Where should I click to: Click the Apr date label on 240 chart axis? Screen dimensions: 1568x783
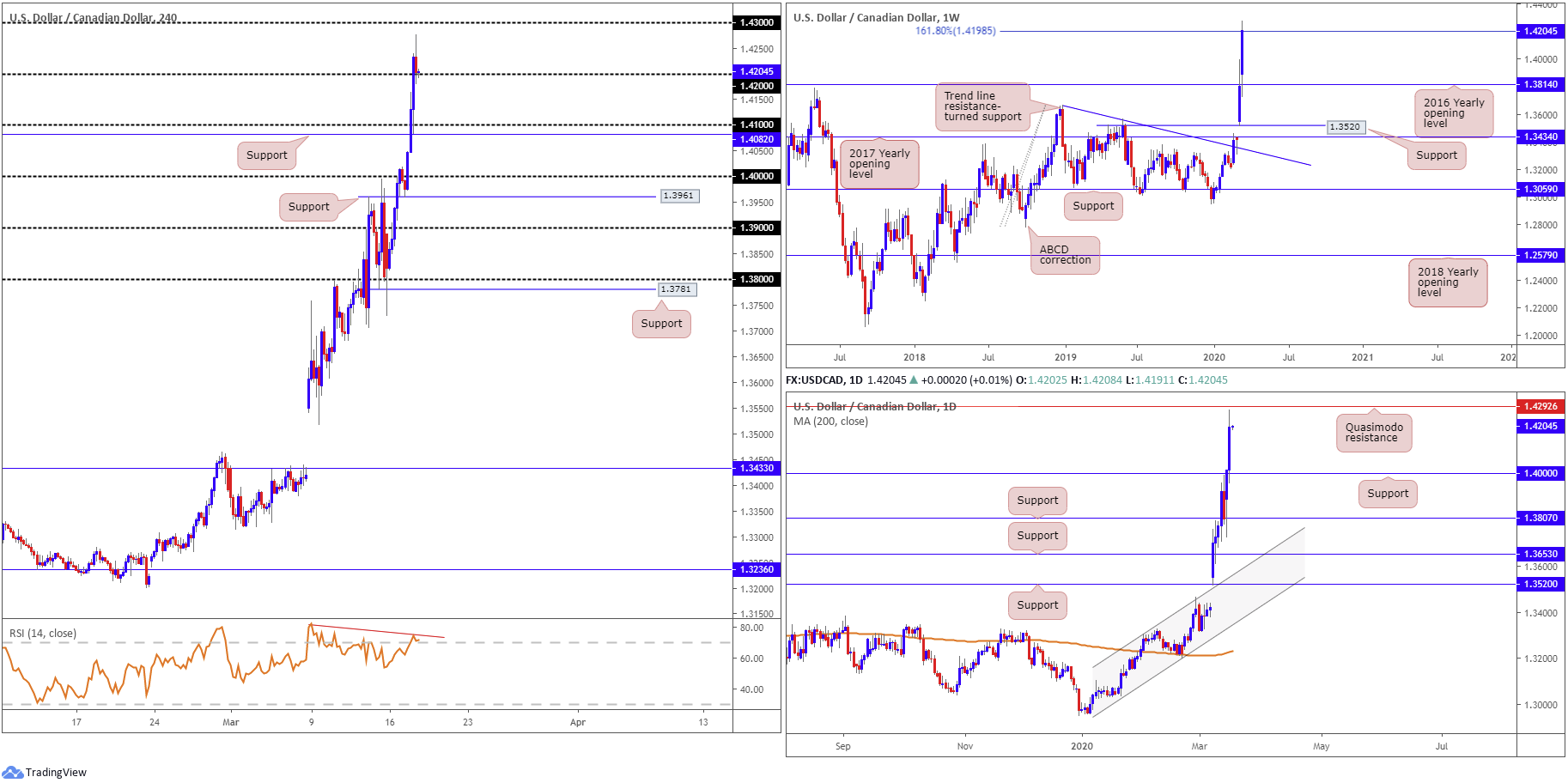coord(578,722)
